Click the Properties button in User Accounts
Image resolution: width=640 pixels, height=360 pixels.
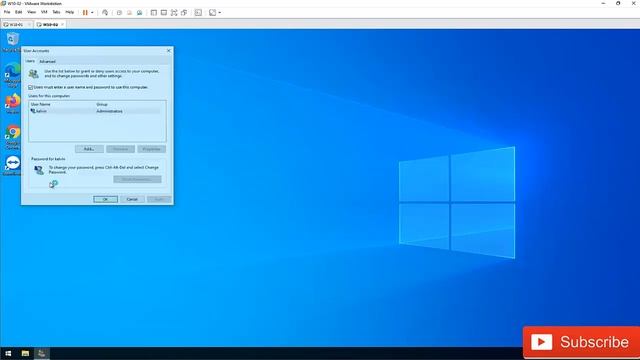pos(151,149)
